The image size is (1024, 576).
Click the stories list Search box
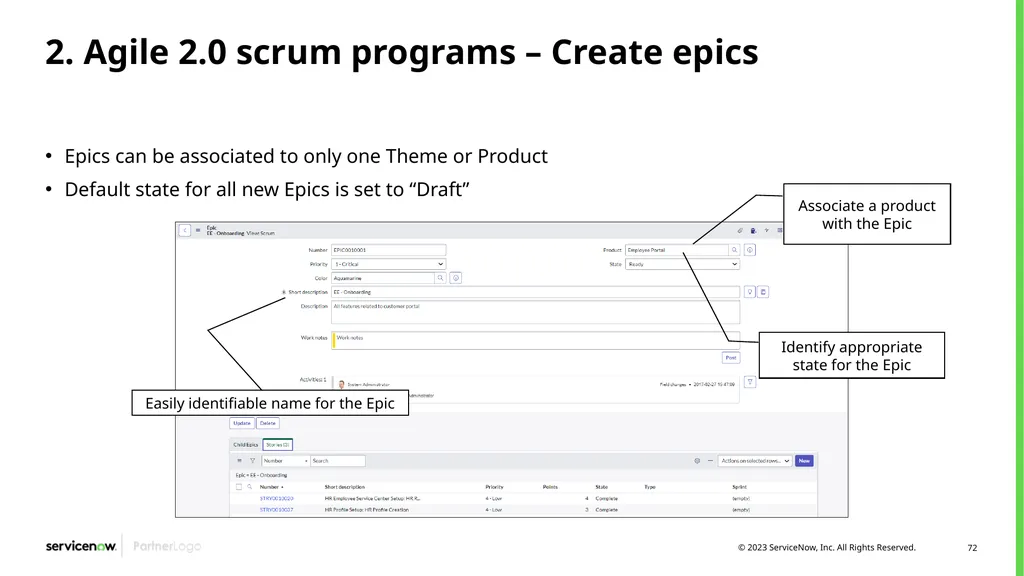(x=338, y=461)
